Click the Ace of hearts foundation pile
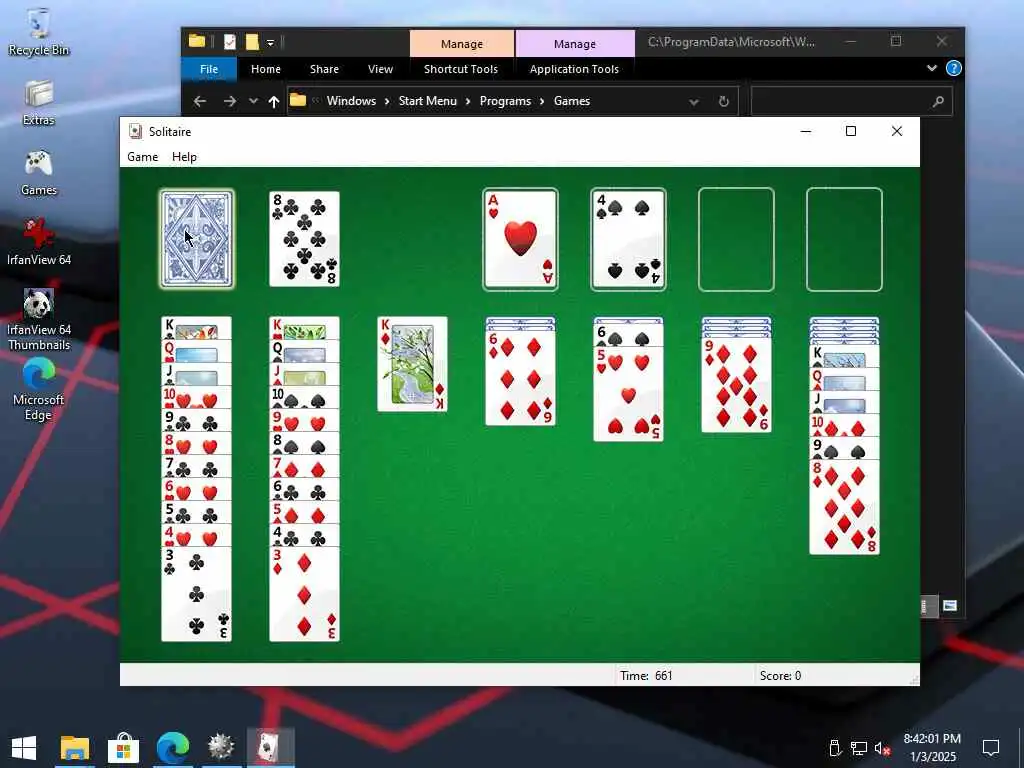This screenshot has width=1024, height=768. point(520,239)
